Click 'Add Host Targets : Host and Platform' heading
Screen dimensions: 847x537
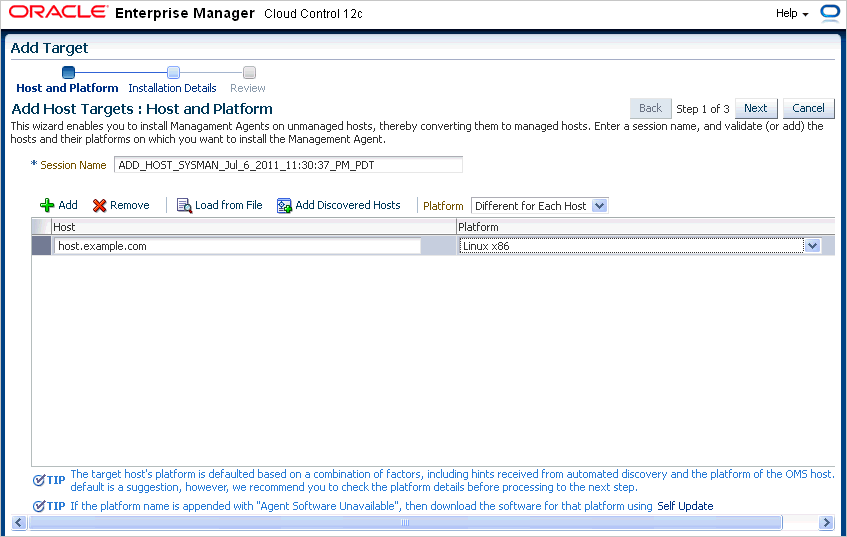[x=142, y=109]
